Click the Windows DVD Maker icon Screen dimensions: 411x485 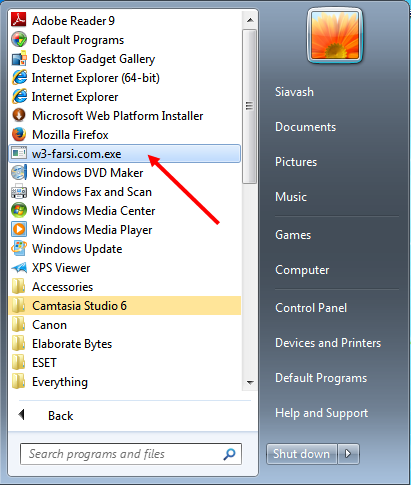(x=19, y=172)
